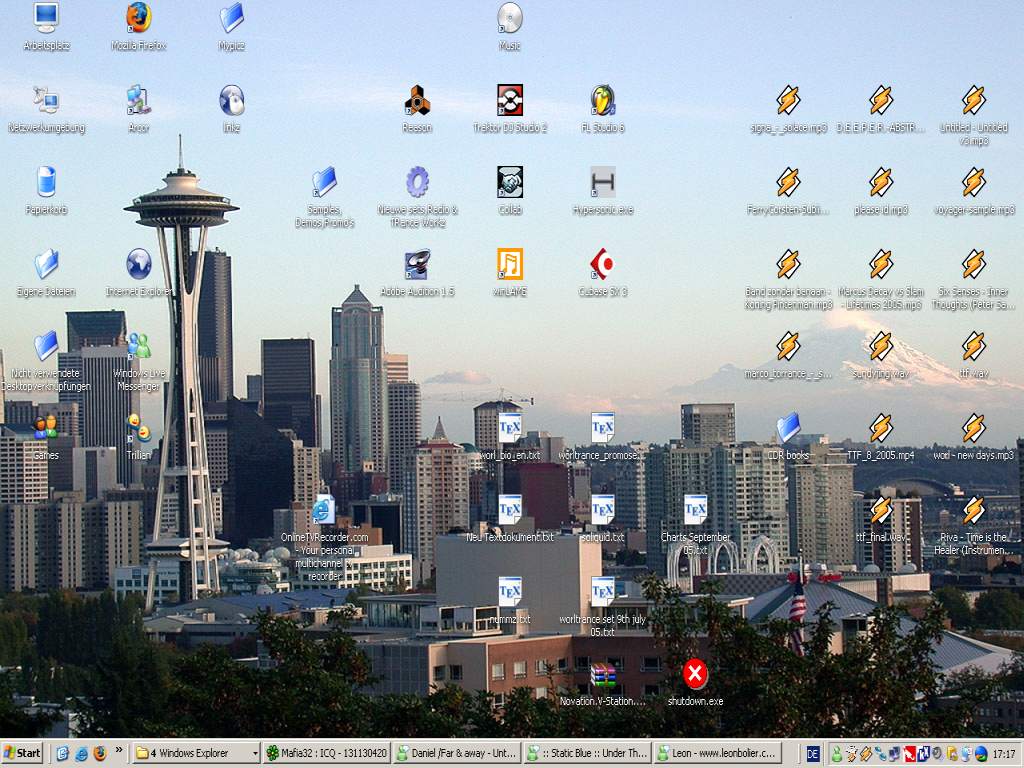Open the Mozilla Firefox desktop shortcut
This screenshot has width=1024, height=768.
click(139, 18)
